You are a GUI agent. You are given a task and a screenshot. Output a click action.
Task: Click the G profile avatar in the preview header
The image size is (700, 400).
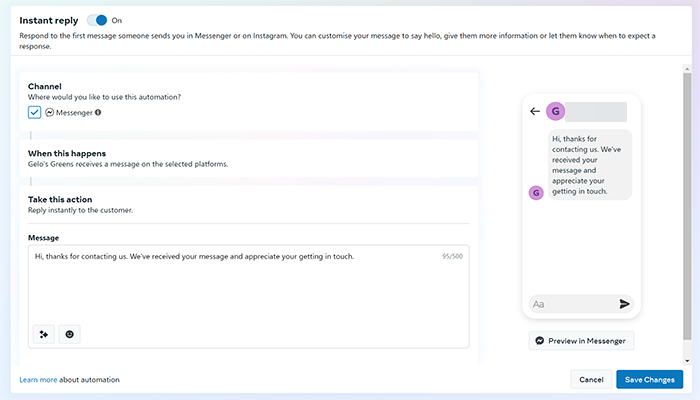pos(555,111)
